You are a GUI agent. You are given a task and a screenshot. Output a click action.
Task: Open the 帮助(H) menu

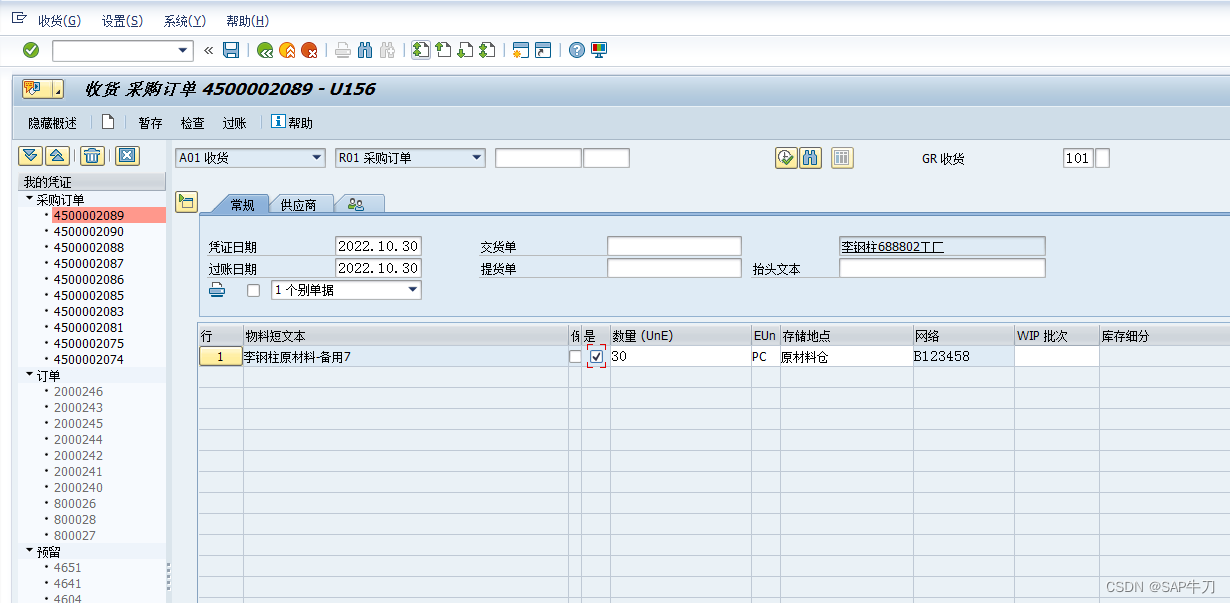(x=247, y=21)
